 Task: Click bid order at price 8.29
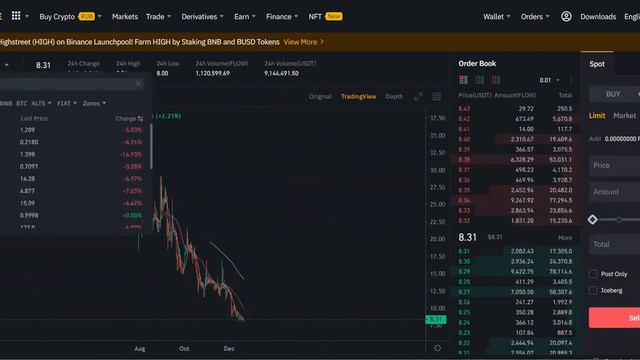point(515,271)
